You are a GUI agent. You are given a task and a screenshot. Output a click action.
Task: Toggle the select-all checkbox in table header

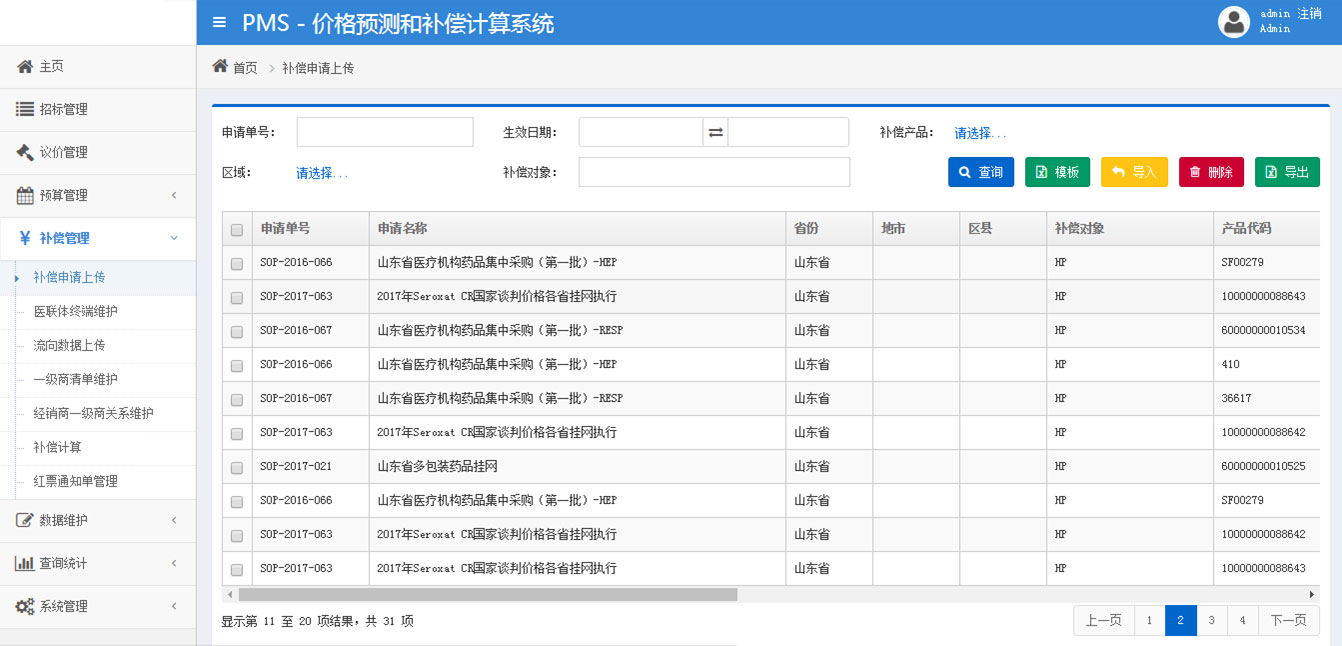tap(237, 229)
